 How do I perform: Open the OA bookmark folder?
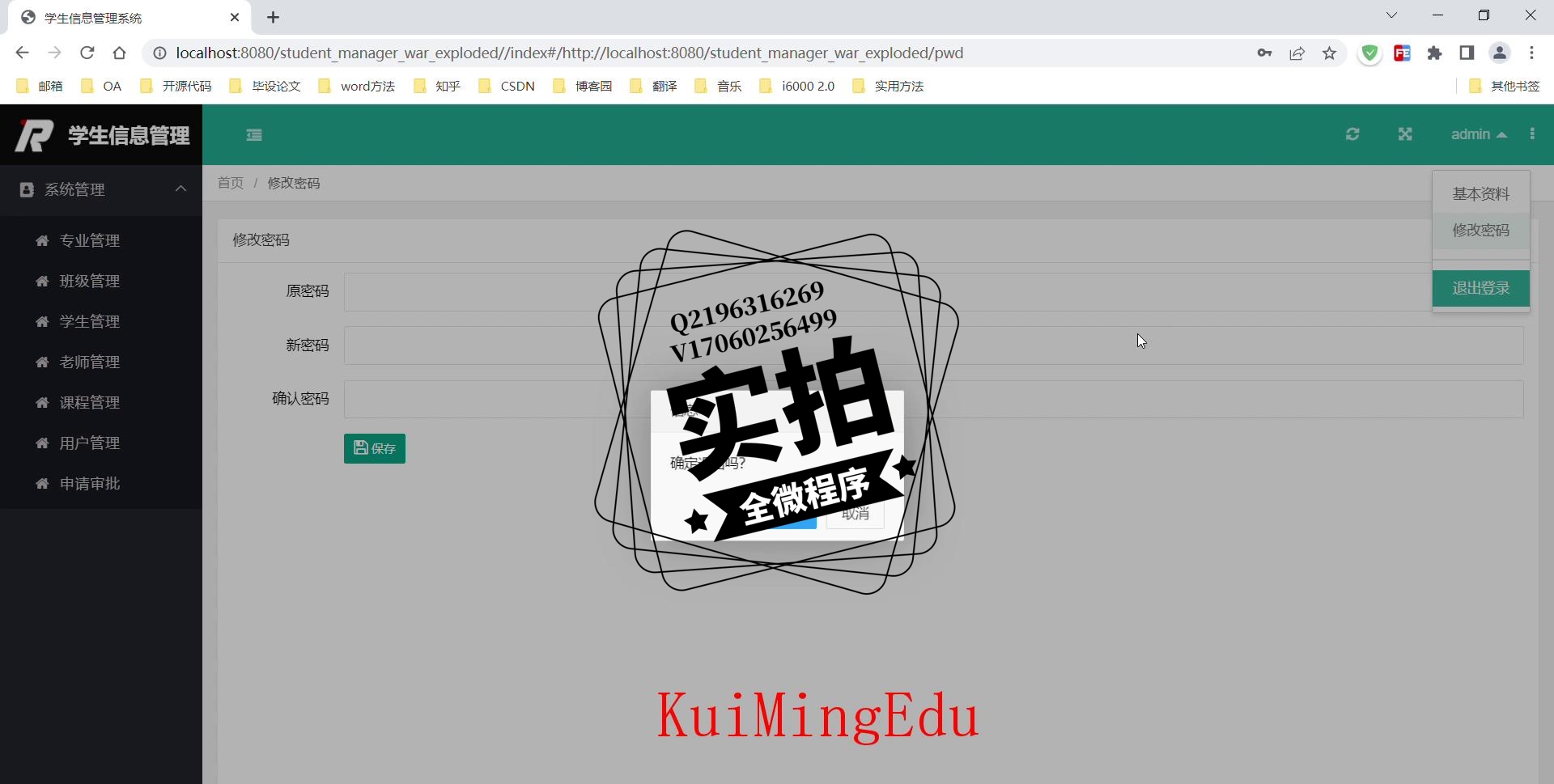click(x=101, y=86)
